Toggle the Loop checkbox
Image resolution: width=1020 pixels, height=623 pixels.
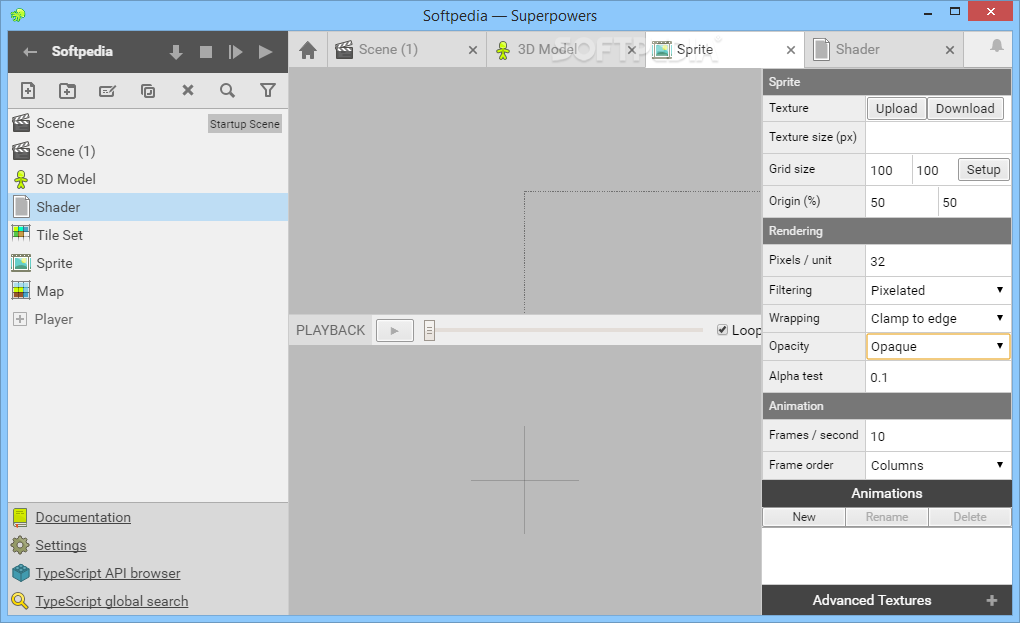pos(722,330)
